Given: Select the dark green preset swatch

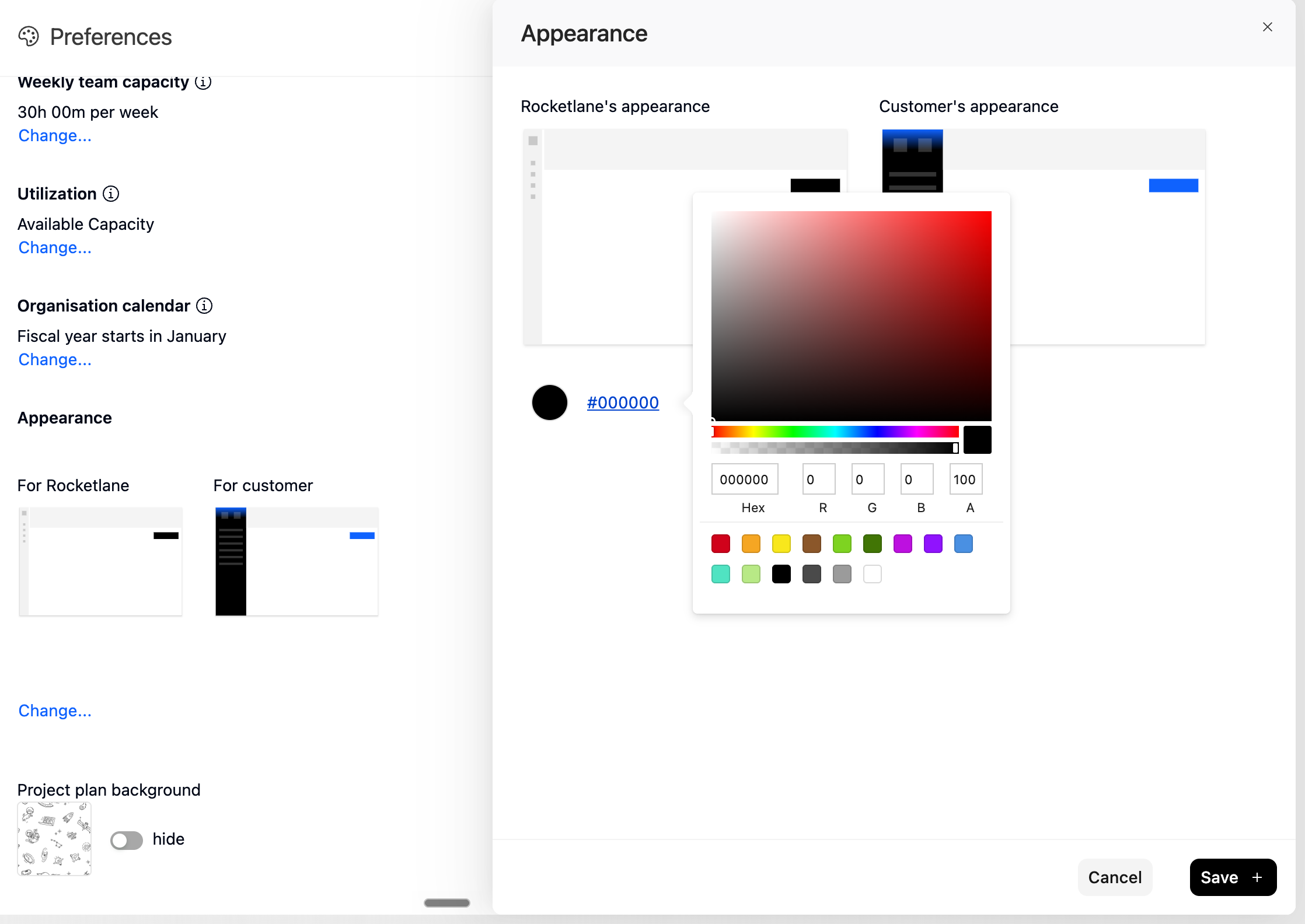Looking at the screenshot, I should (873, 544).
